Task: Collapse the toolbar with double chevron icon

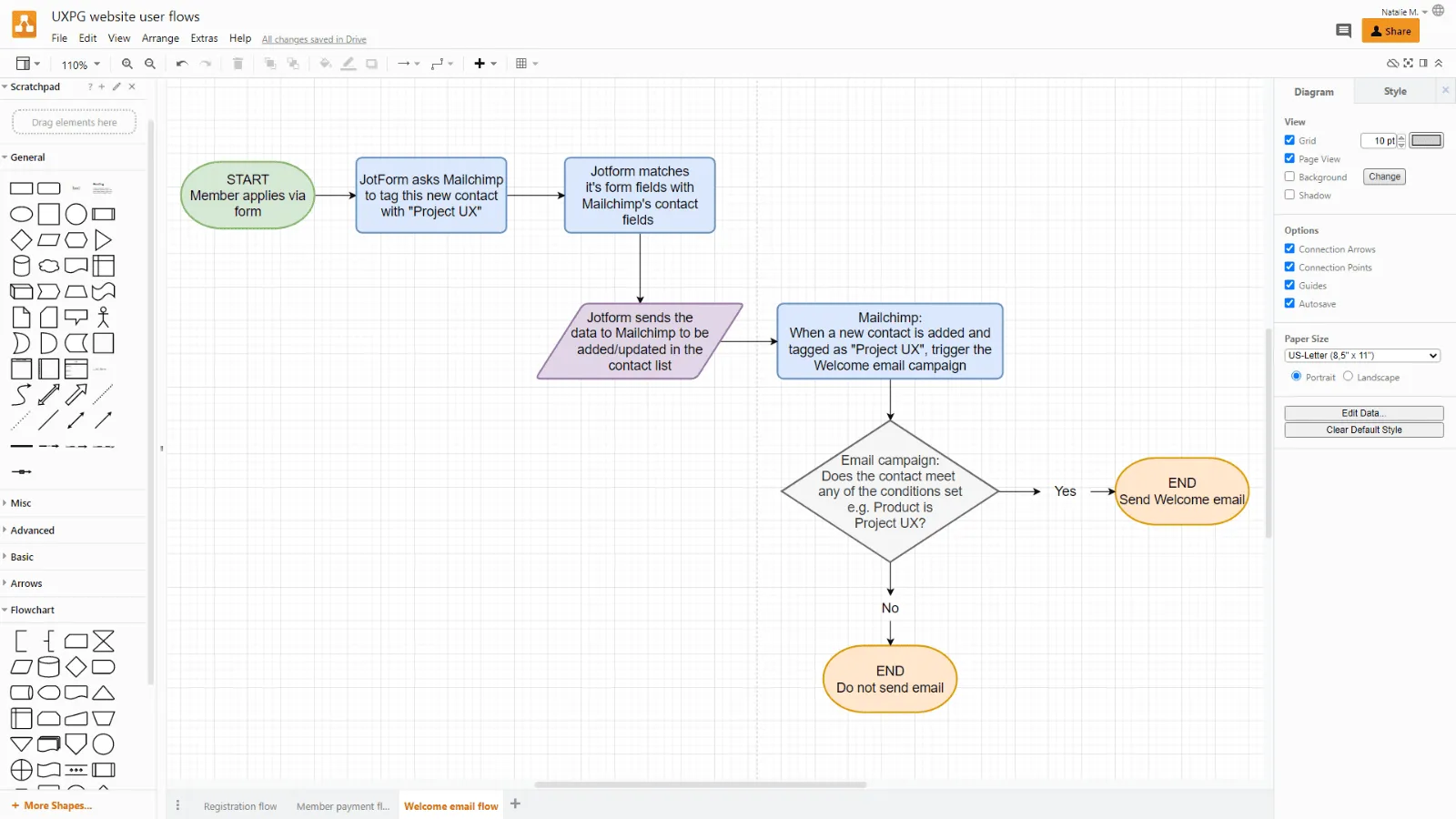Action: pyautogui.click(x=1439, y=63)
